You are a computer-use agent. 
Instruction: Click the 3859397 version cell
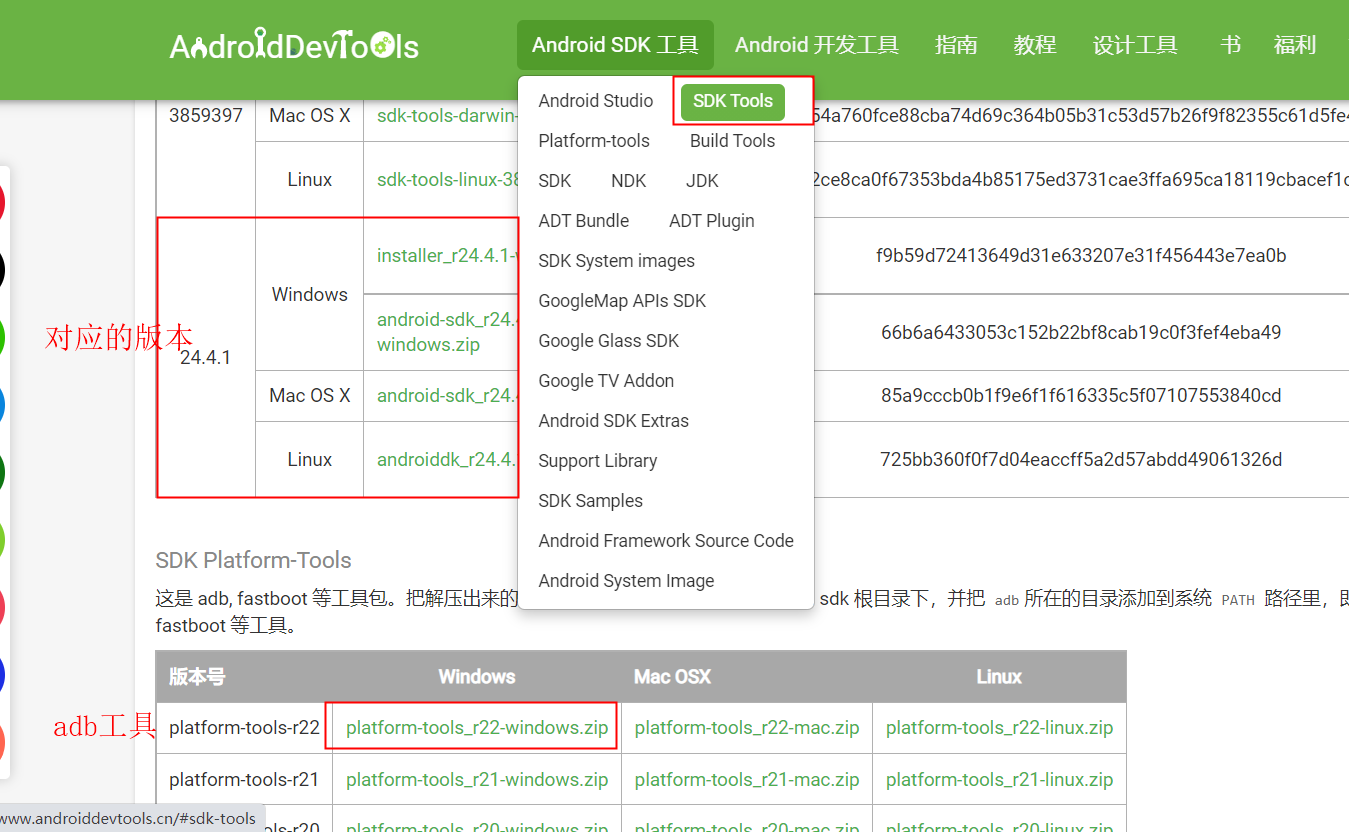pos(206,116)
